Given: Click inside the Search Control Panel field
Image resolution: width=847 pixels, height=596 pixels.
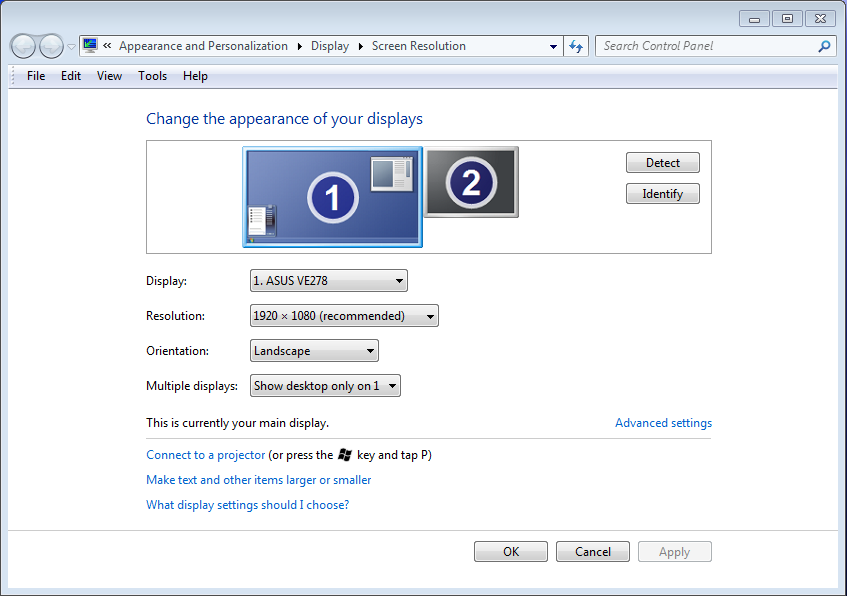Looking at the screenshot, I should pos(700,46).
